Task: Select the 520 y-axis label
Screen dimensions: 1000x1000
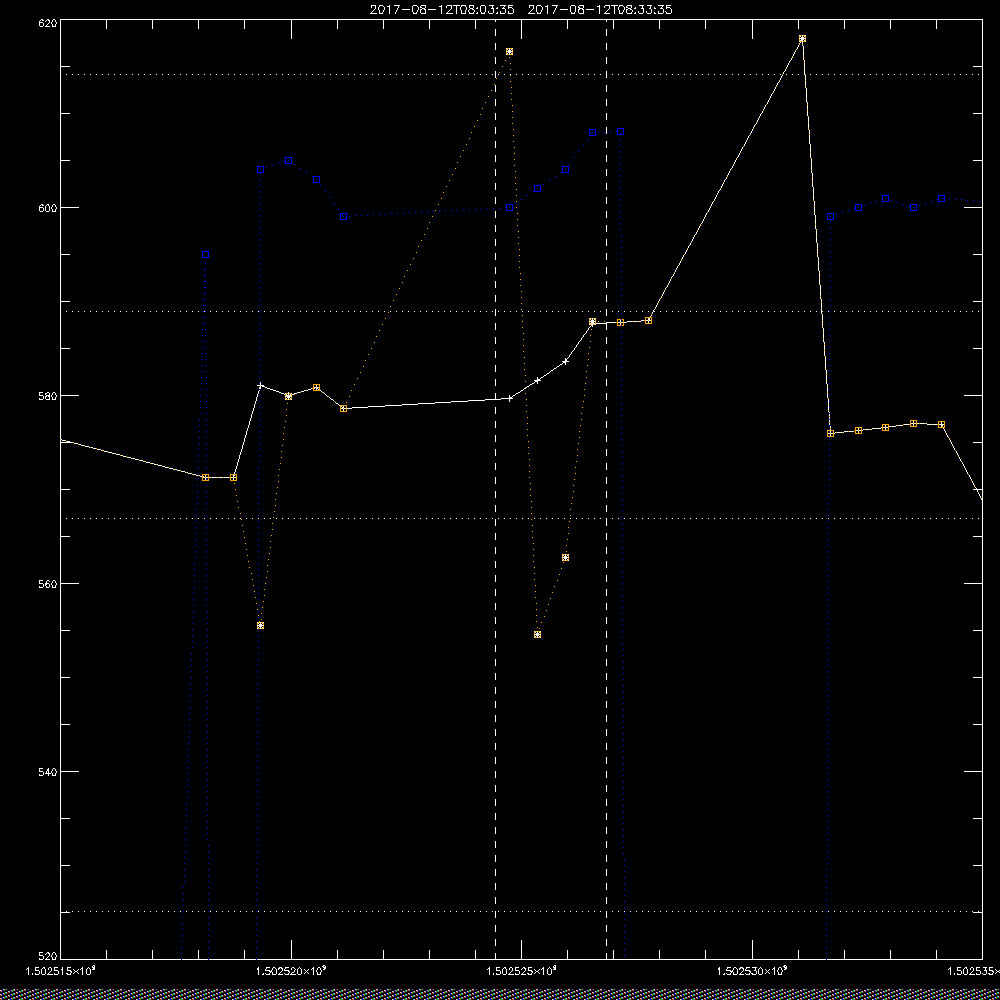Action: pyautogui.click(x=48, y=957)
